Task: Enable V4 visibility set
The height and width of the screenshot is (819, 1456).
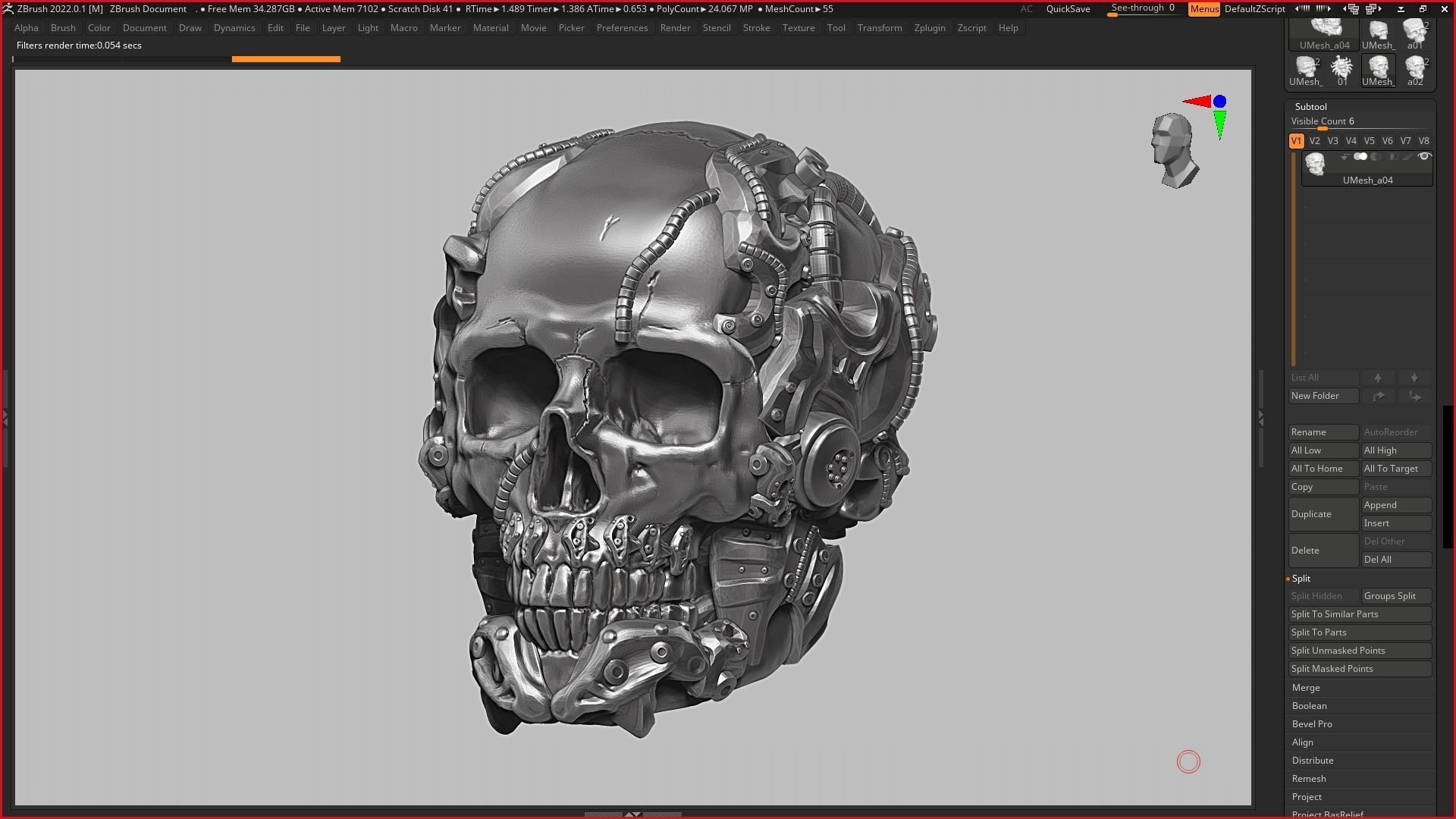Action: [1351, 141]
